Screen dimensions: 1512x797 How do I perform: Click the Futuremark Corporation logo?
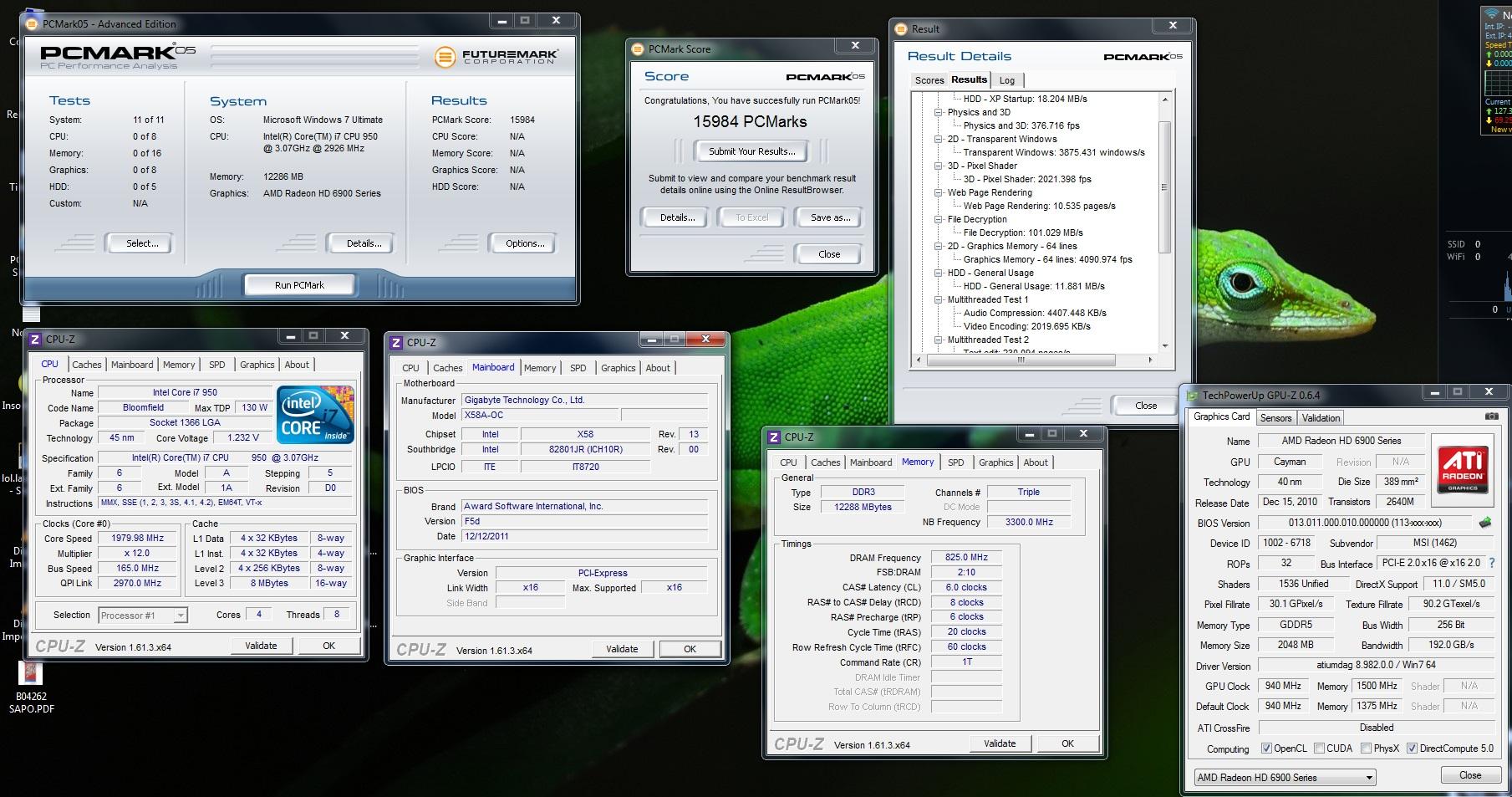tap(496, 57)
